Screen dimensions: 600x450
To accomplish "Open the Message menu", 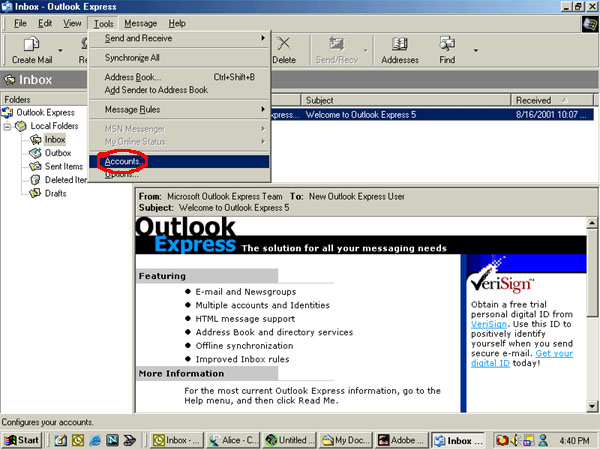I will click(140, 23).
